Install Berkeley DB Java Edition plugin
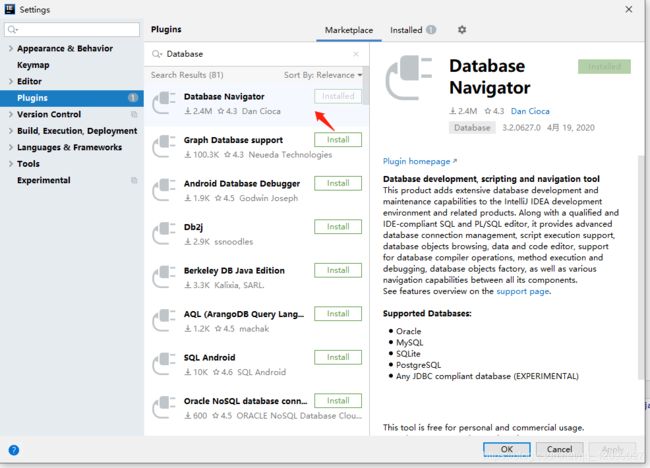The image size is (650, 468). pyautogui.click(x=338, y=270)
